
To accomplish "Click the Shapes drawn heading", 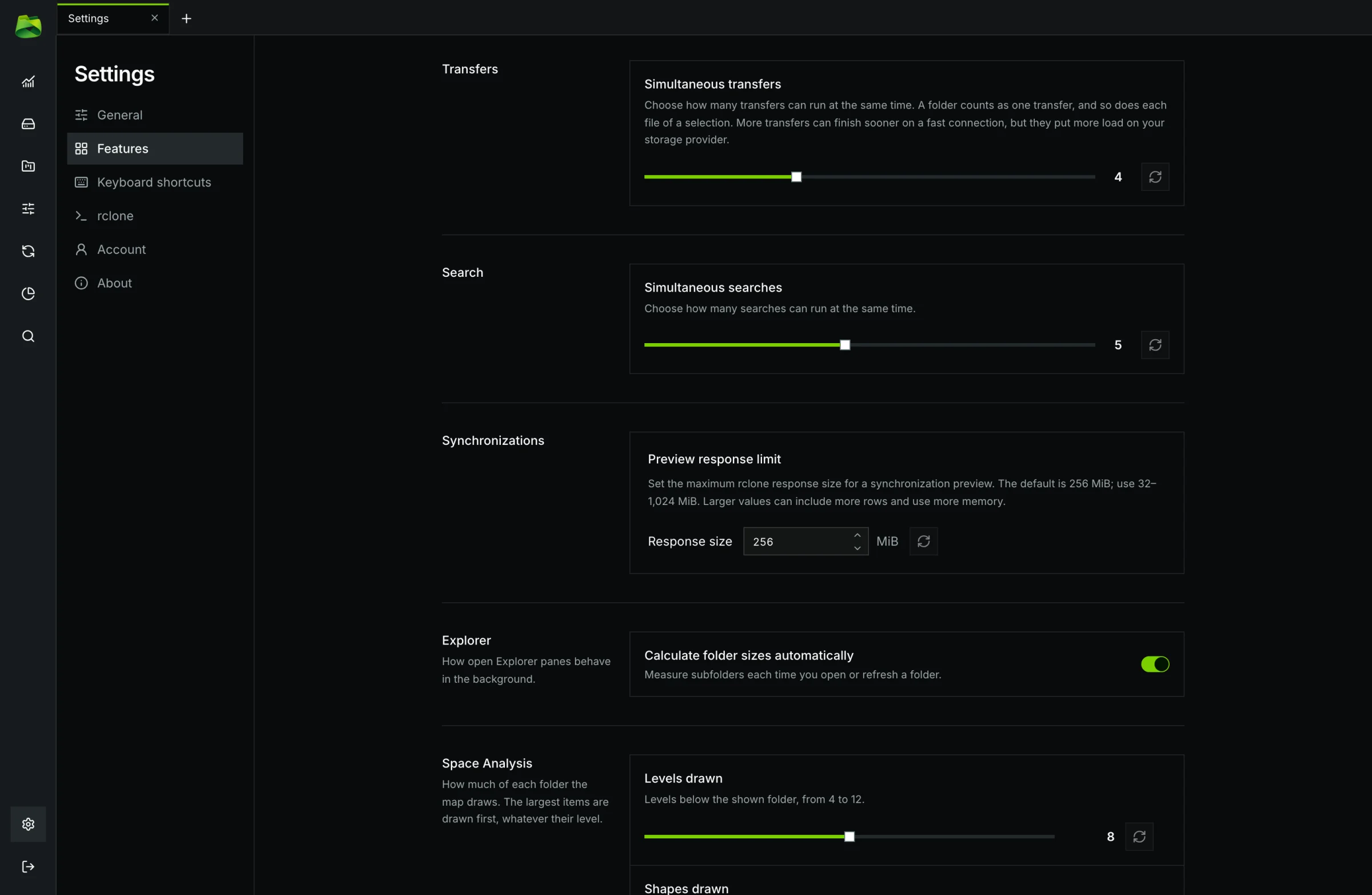I will (687, 889).
